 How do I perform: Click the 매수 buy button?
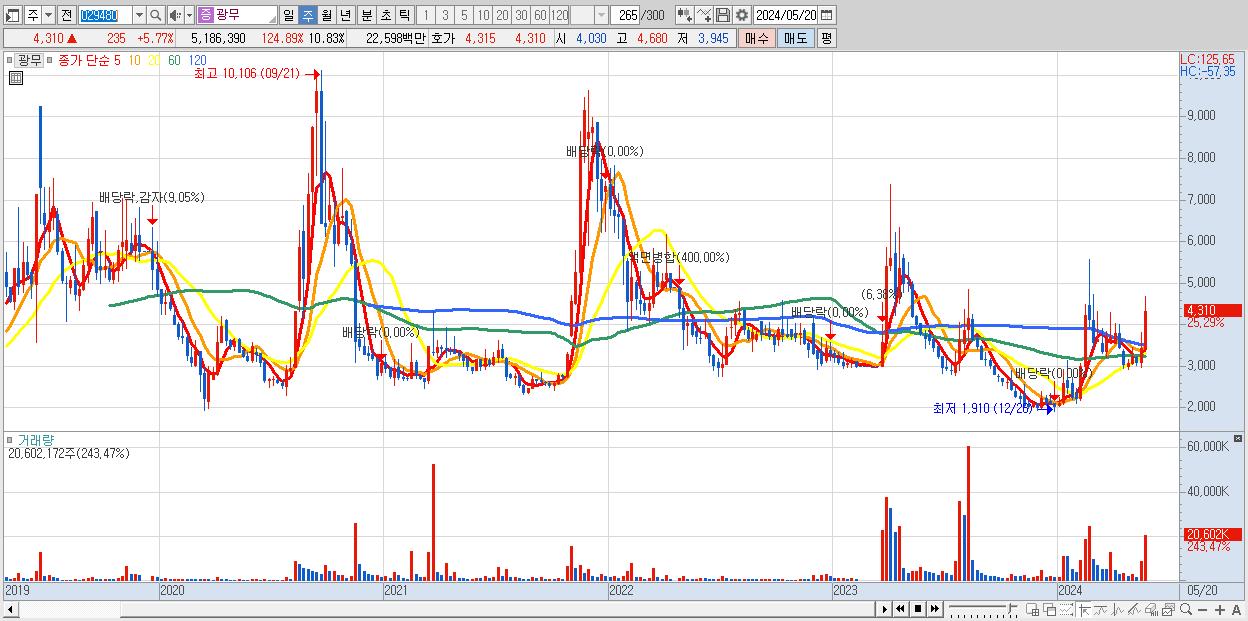[x=756, y=38]
